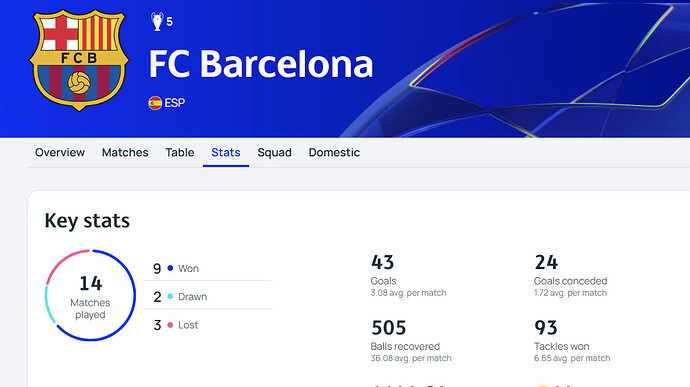The width and height of the screenshot is (690, 387).
Task: Click the FC Barcelona title text
Action: click(x=261, y=64)
